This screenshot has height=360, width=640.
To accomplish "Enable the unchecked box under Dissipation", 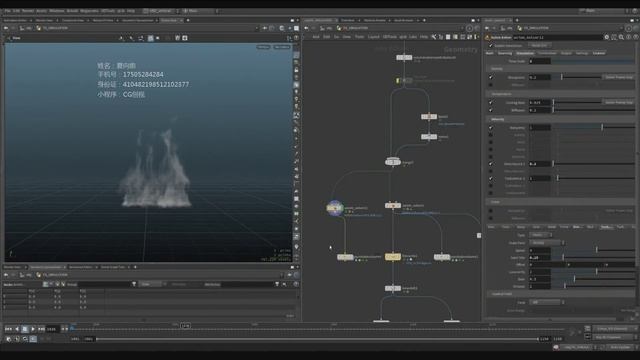I will point(491,85).
